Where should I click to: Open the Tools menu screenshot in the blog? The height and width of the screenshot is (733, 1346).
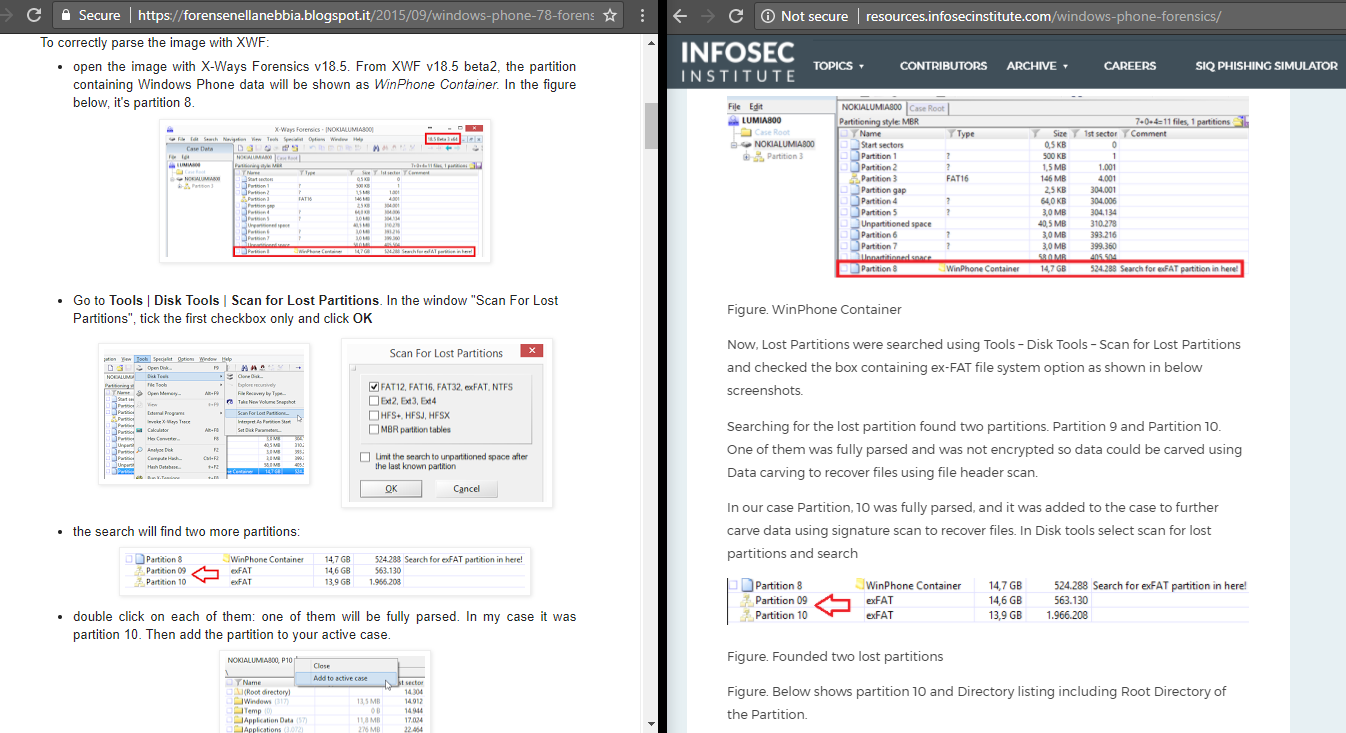(x=205, y=416)
